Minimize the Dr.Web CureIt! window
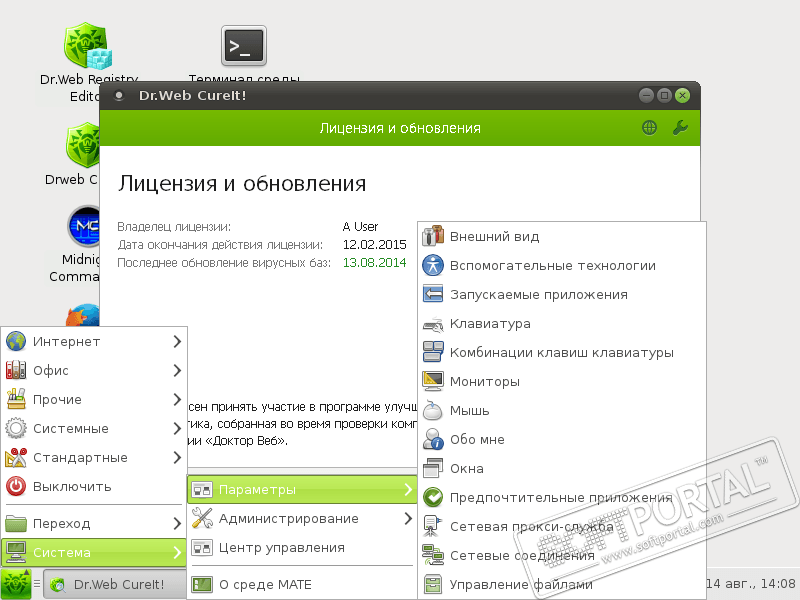The width and height of the screenshot is (800, 600). point(646,95)
